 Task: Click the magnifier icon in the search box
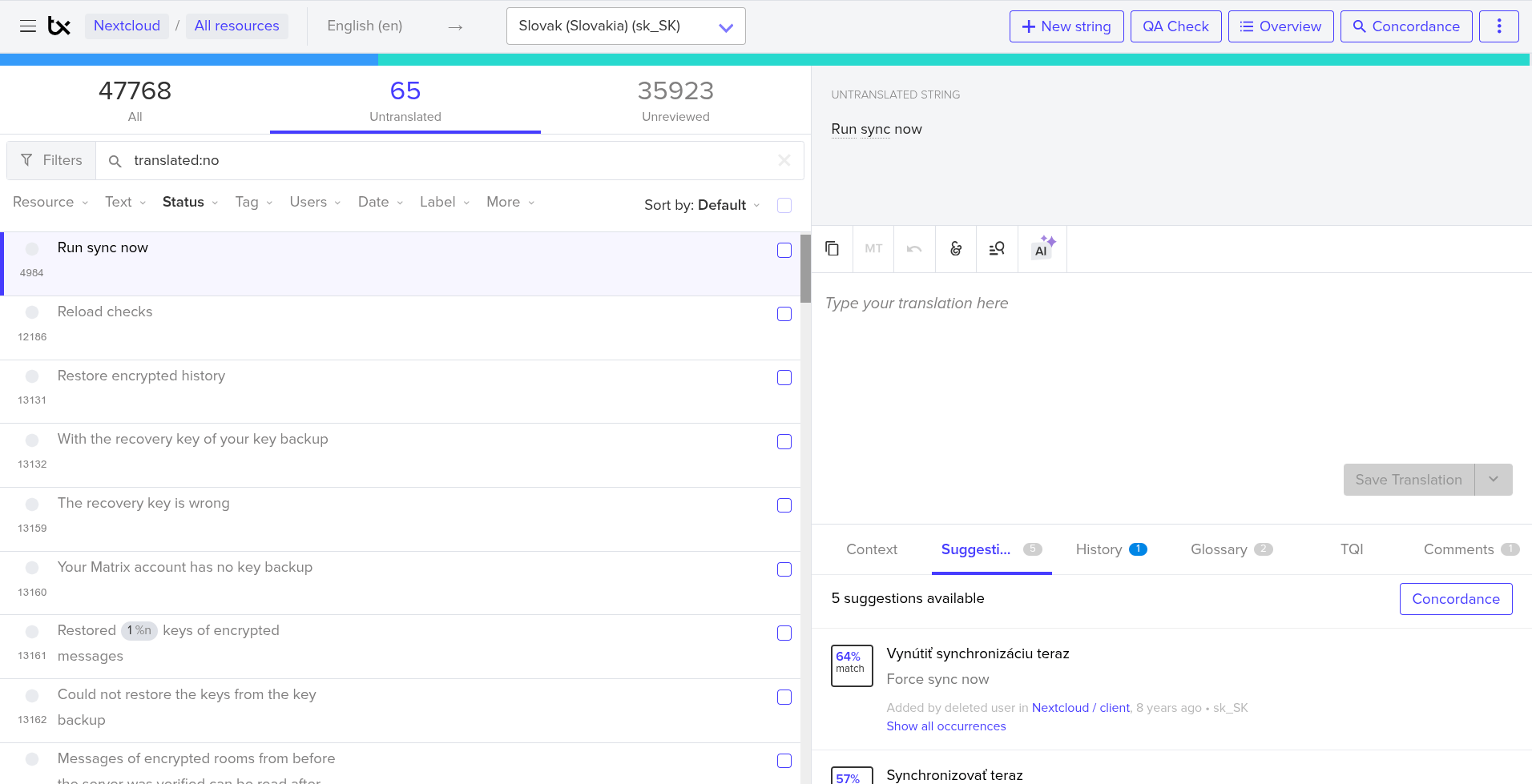pyautogui.click(x=115, y=161)
